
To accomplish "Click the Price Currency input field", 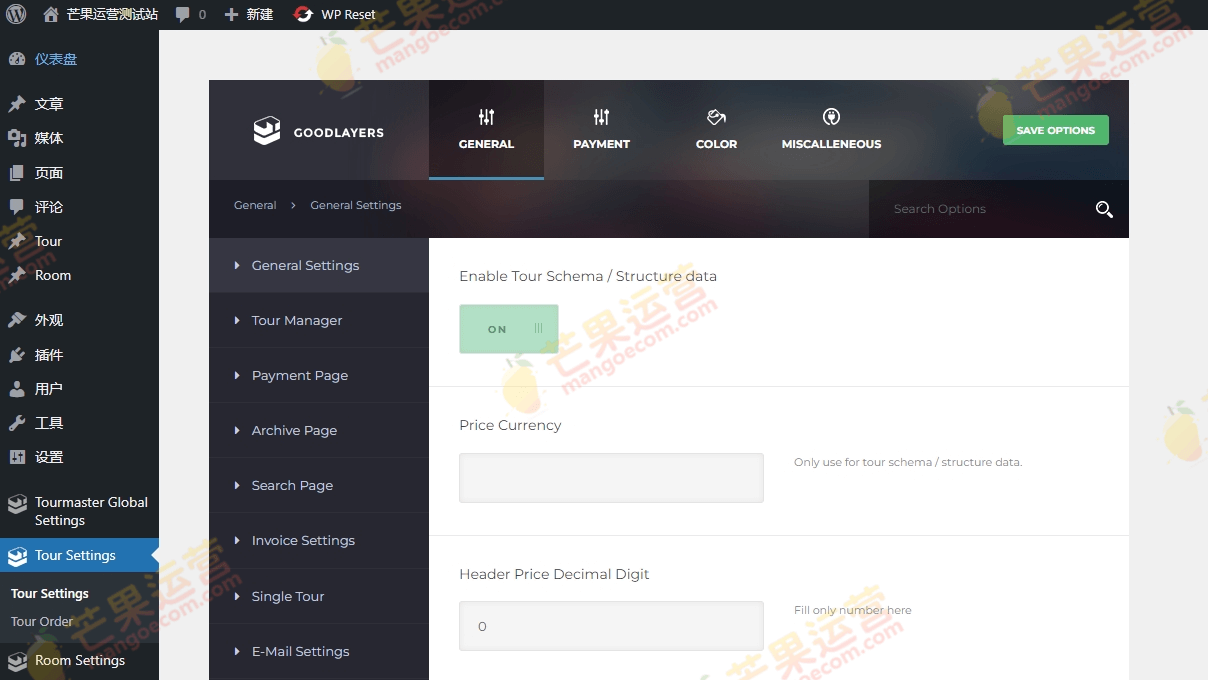I will tap(611, 477).
